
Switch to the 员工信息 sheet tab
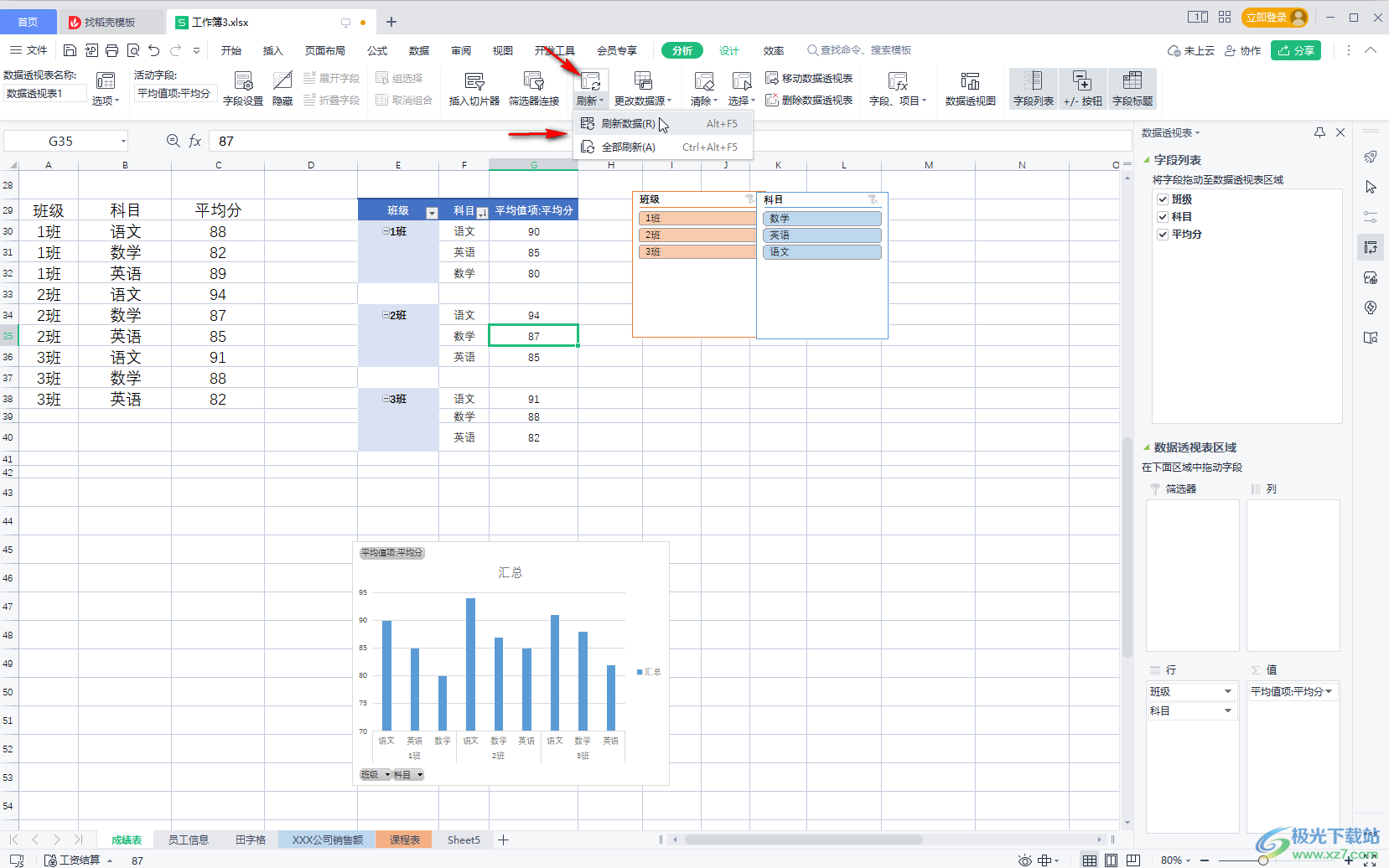coord(188,840)
